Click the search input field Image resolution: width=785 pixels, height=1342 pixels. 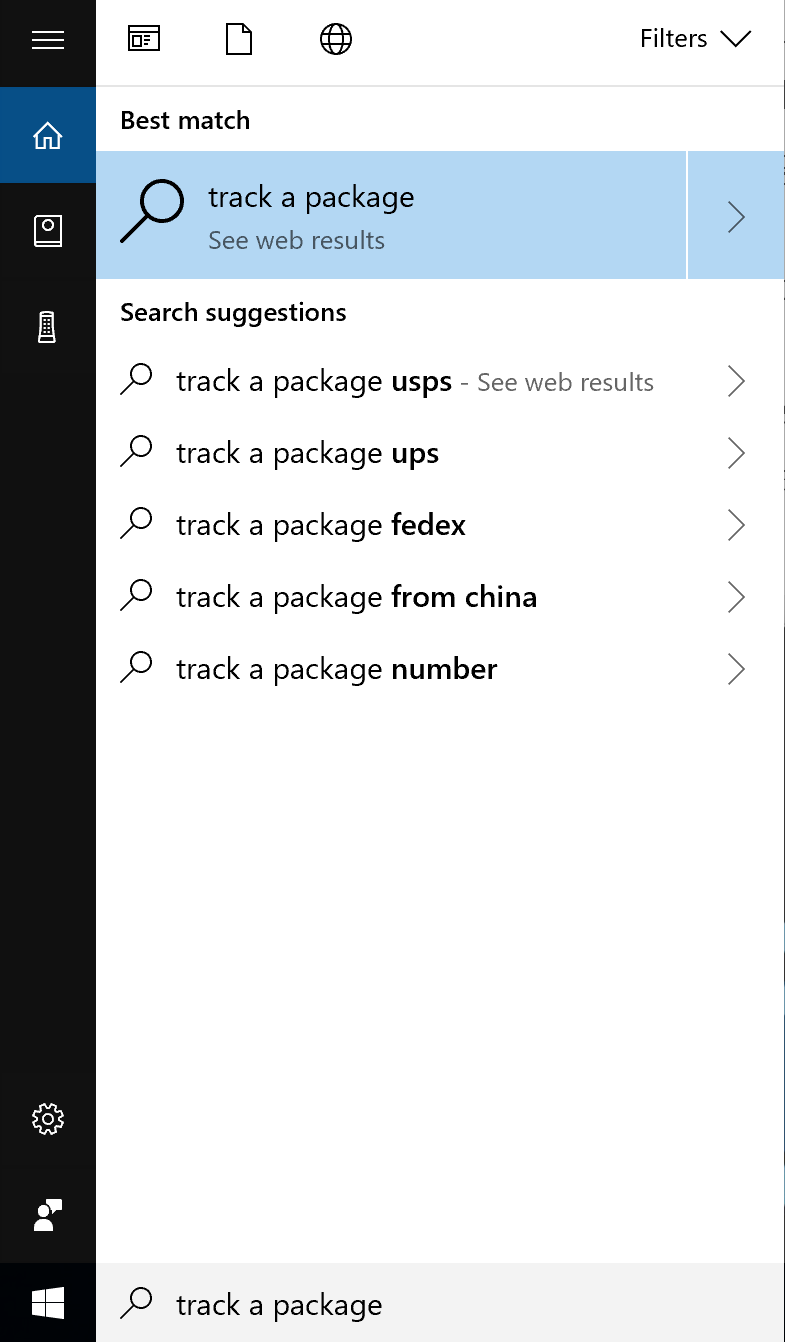click(x=440, y=1305)
